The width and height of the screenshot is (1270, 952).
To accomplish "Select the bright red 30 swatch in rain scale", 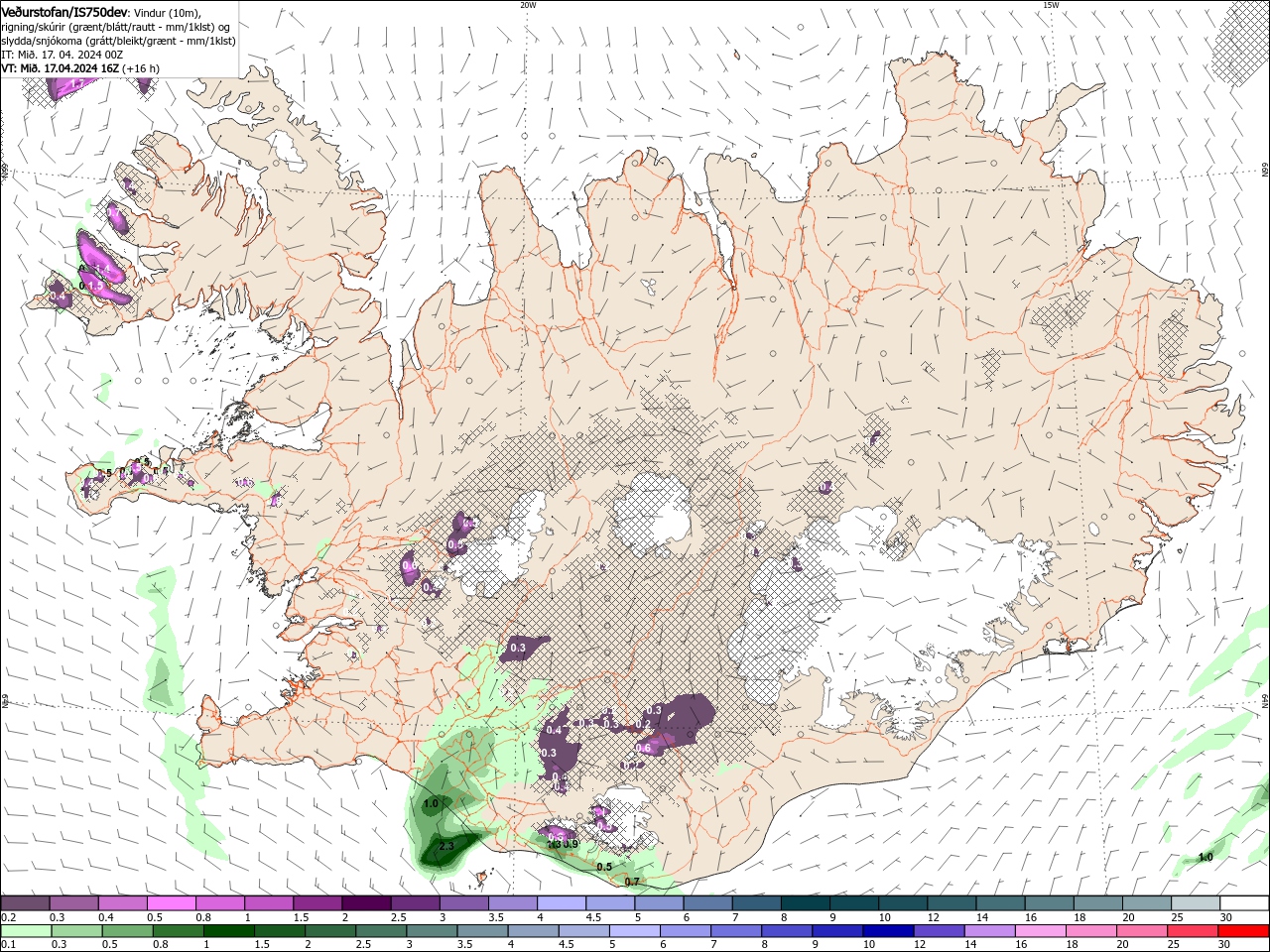I will (1243, 931).
